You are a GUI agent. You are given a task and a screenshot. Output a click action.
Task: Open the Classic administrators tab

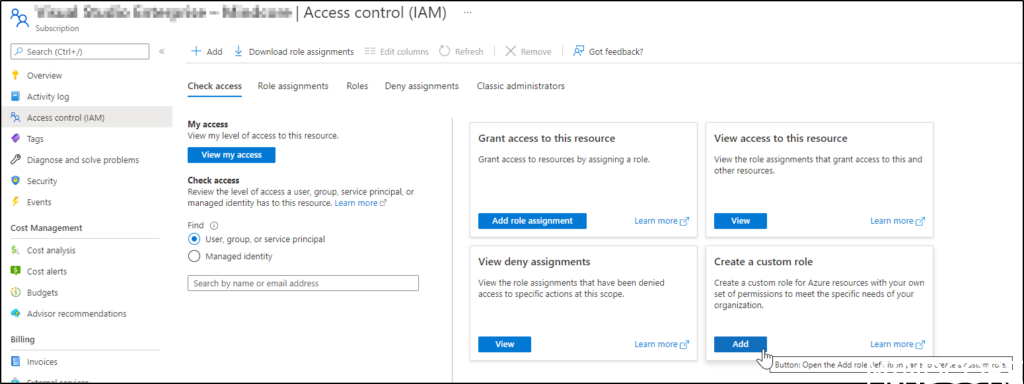point(520,86)
